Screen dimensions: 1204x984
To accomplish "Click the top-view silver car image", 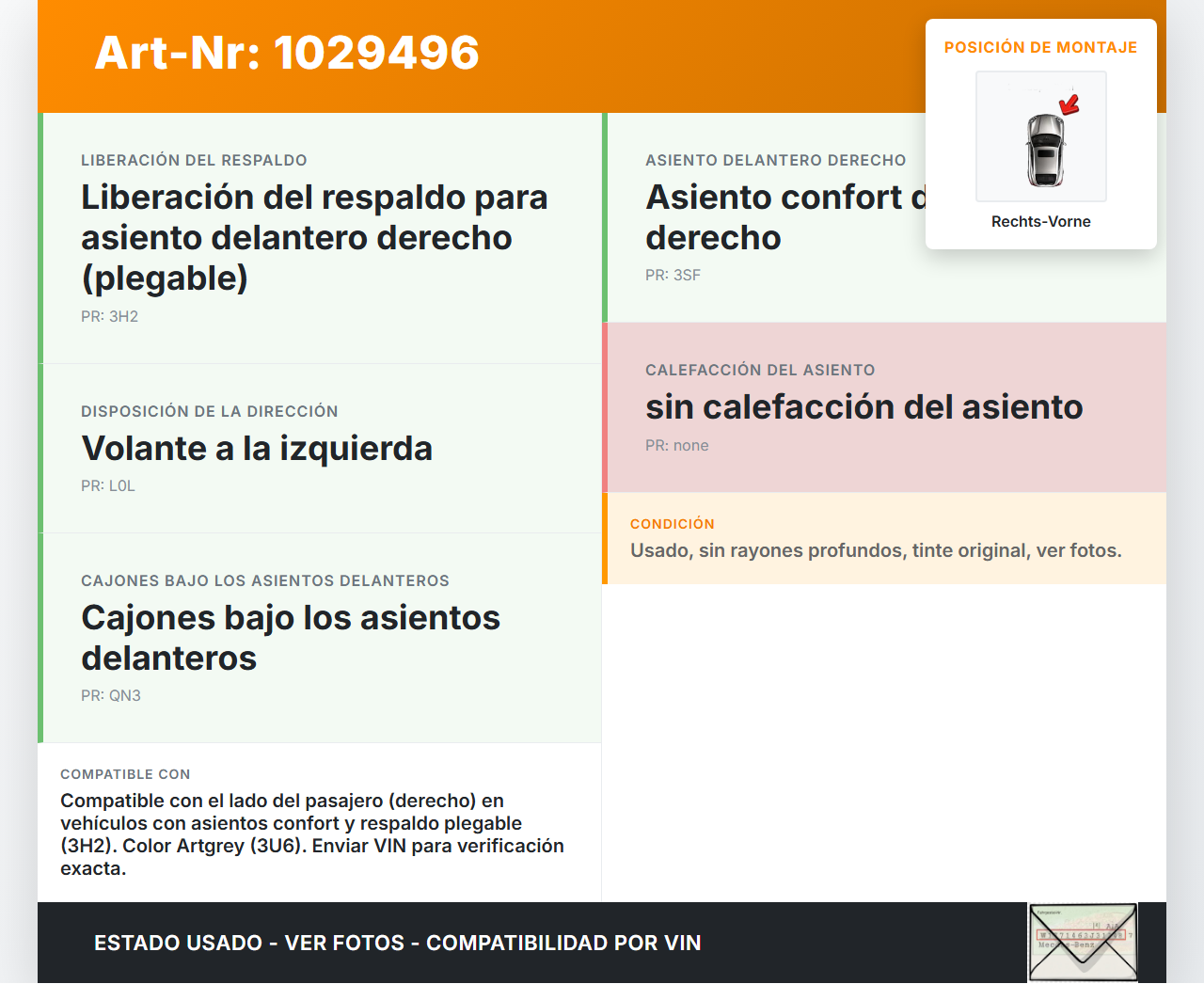I will coord(1044,151).
